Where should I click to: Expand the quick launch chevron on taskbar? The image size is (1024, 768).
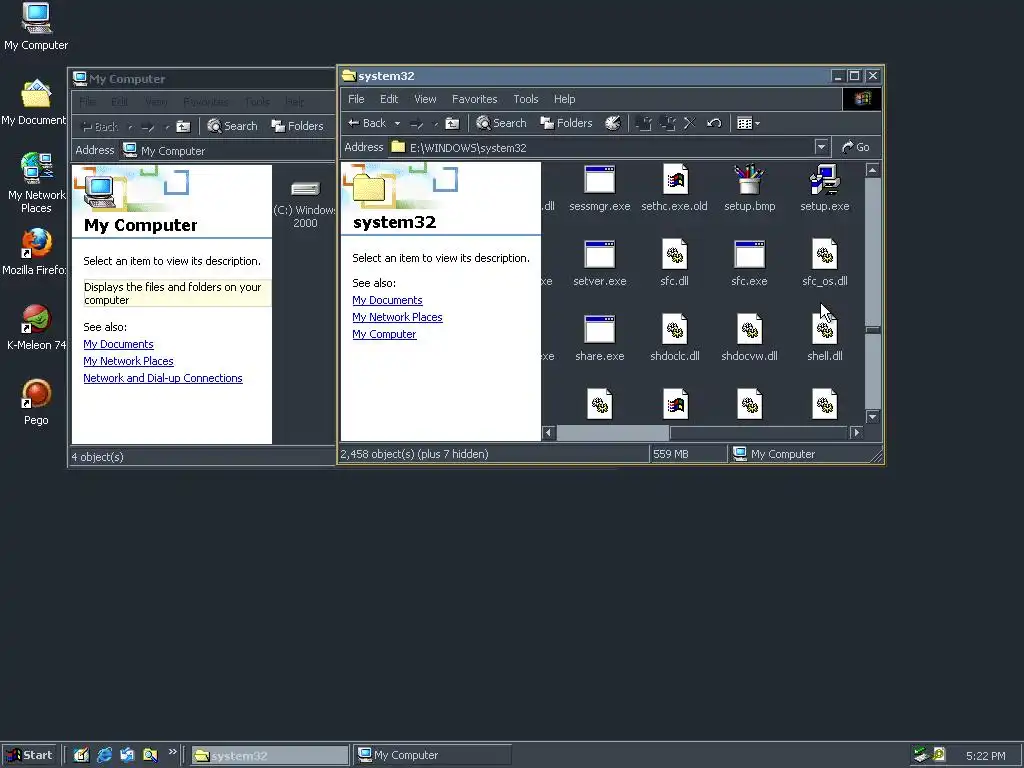172,752
